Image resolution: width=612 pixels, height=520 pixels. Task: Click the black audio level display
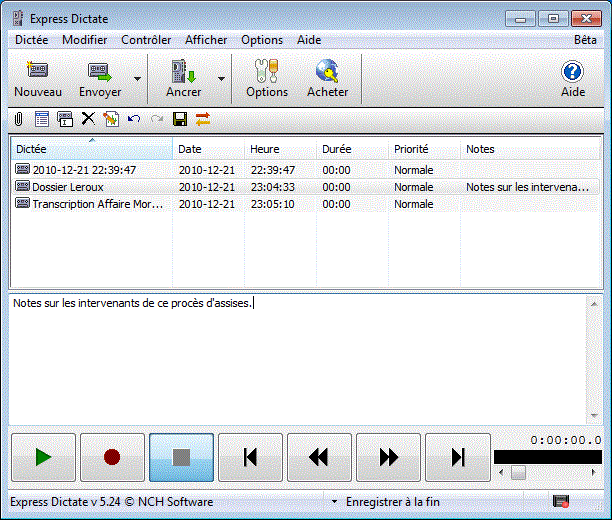pos(548,457)
